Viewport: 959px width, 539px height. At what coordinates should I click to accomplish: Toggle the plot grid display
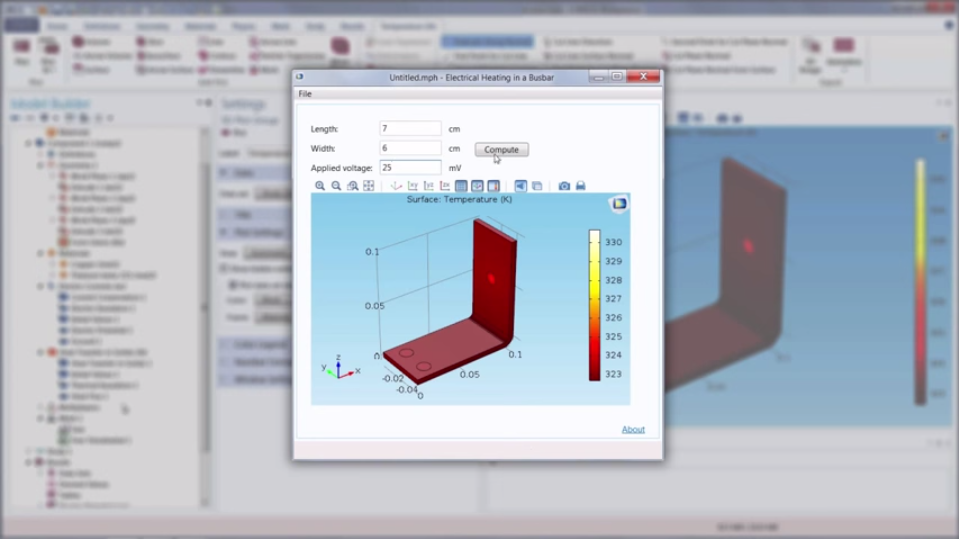[461, 186]
